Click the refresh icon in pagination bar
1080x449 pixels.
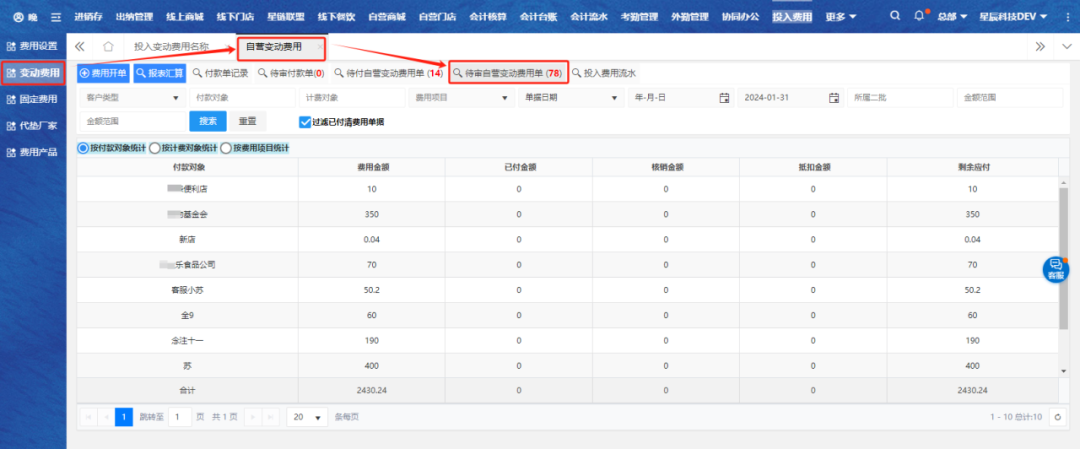[1057, 417]
